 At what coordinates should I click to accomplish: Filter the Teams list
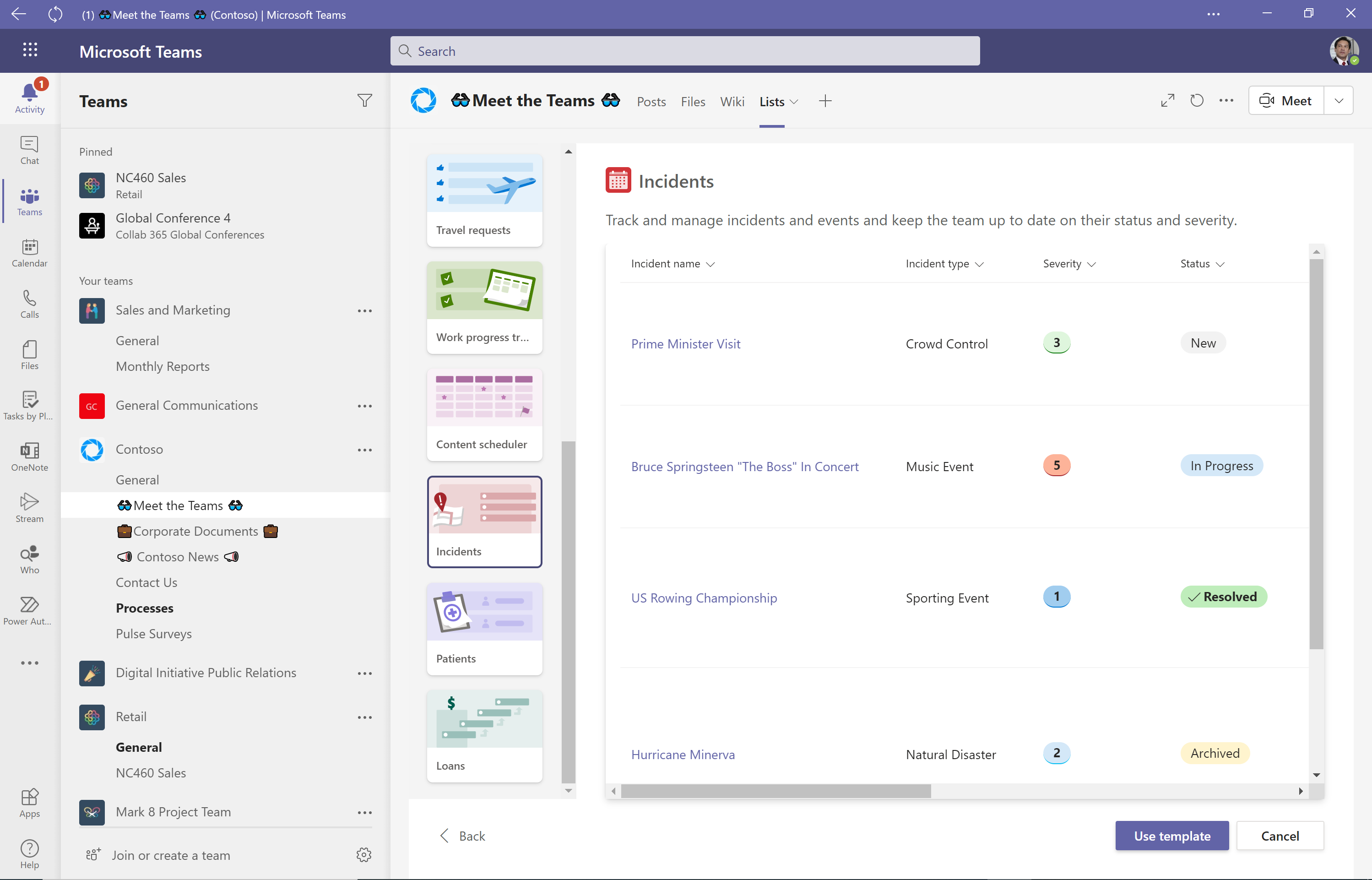tap(364, 101)
